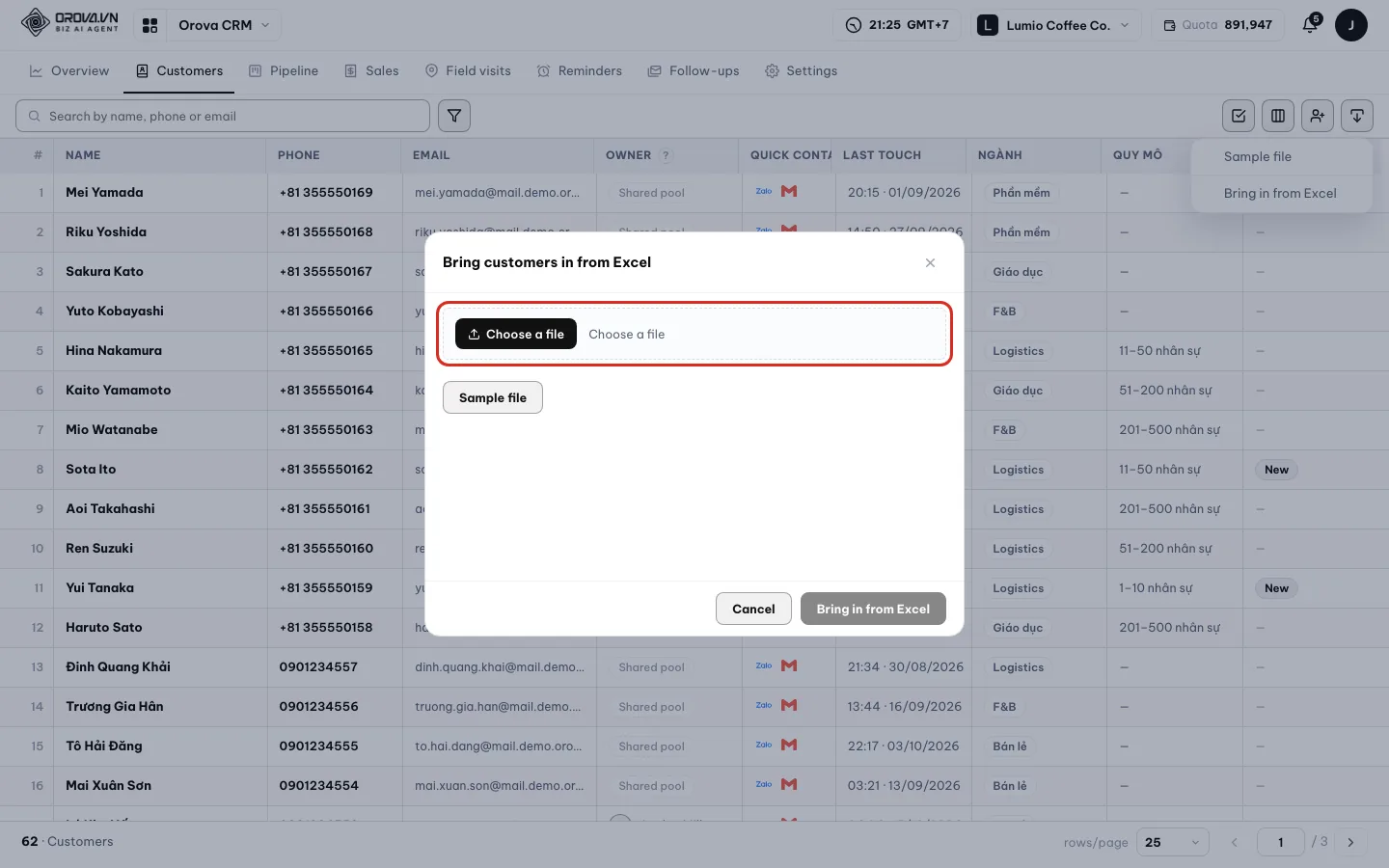The width and height of the screenshot is (1389, 868).
Task: Cancel the Excel import dialog
Action: 753,609
